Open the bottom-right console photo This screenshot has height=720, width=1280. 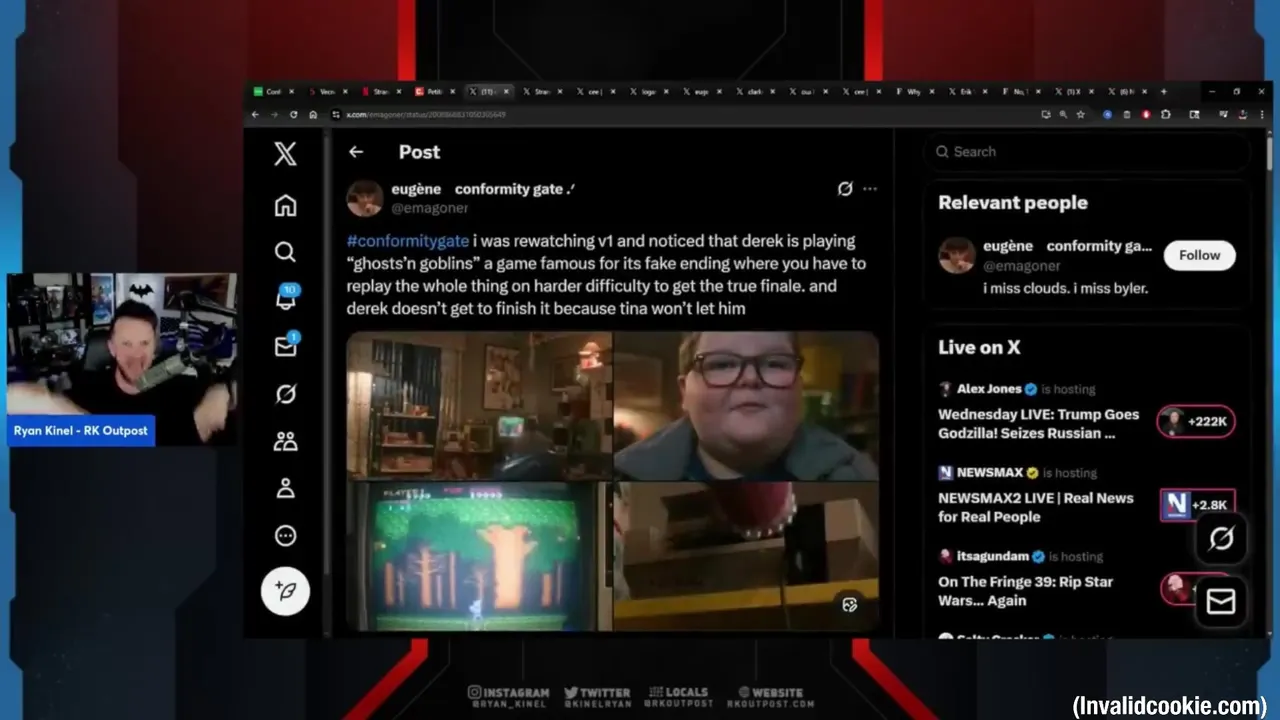(746, 557)
